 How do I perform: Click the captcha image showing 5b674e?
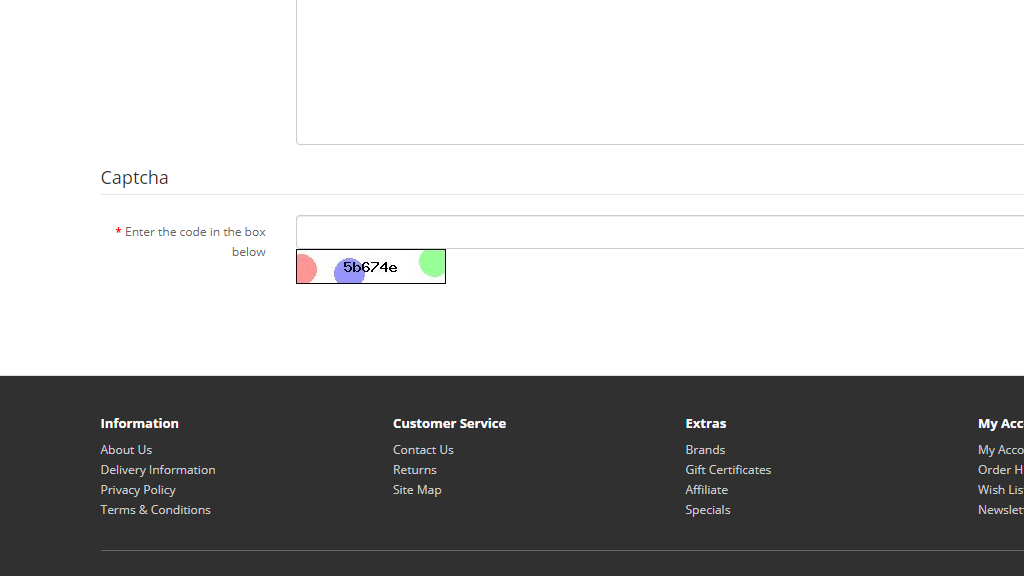tap(371, 267)
